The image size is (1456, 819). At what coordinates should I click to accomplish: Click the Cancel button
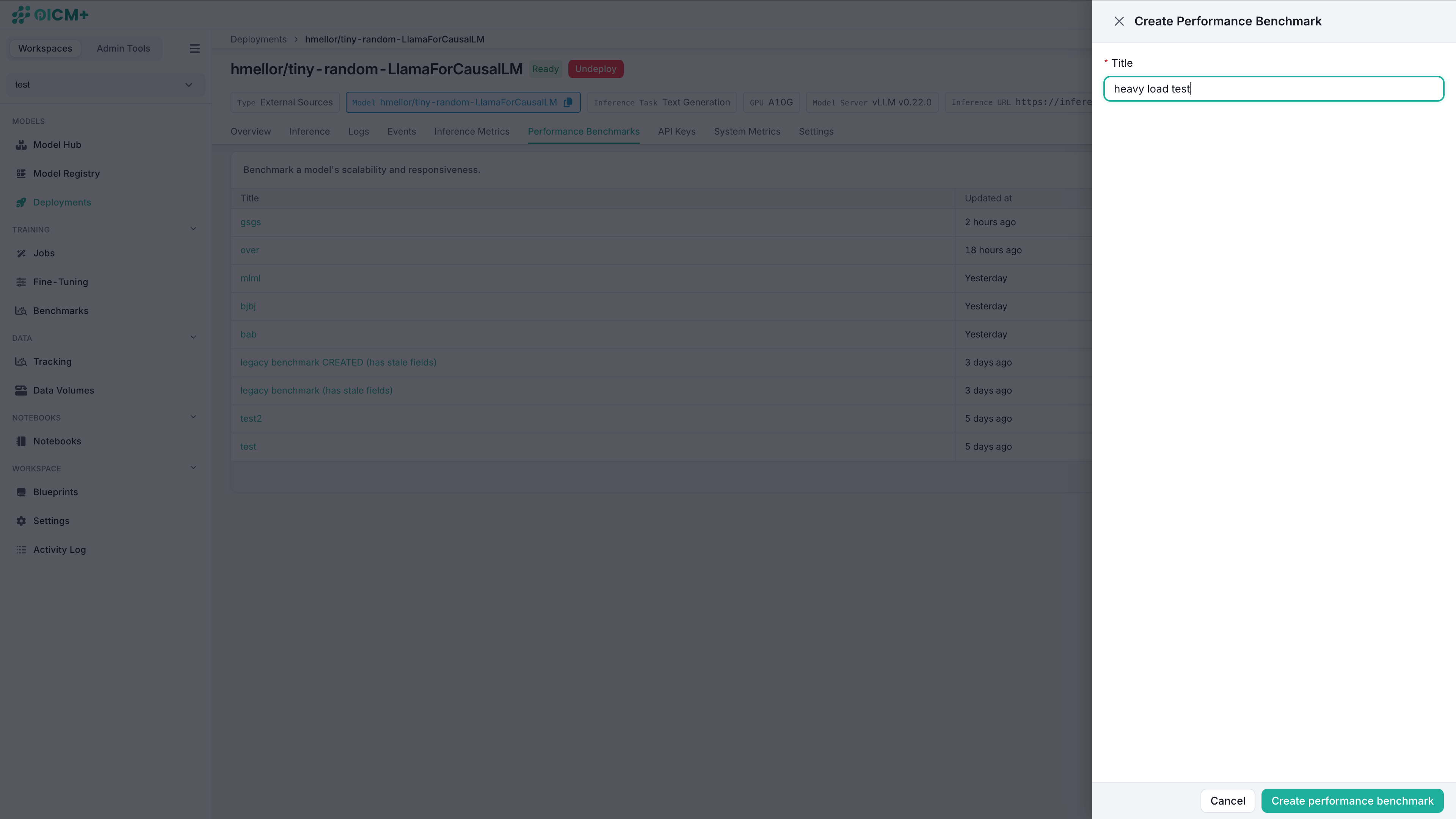[1228, 801]
